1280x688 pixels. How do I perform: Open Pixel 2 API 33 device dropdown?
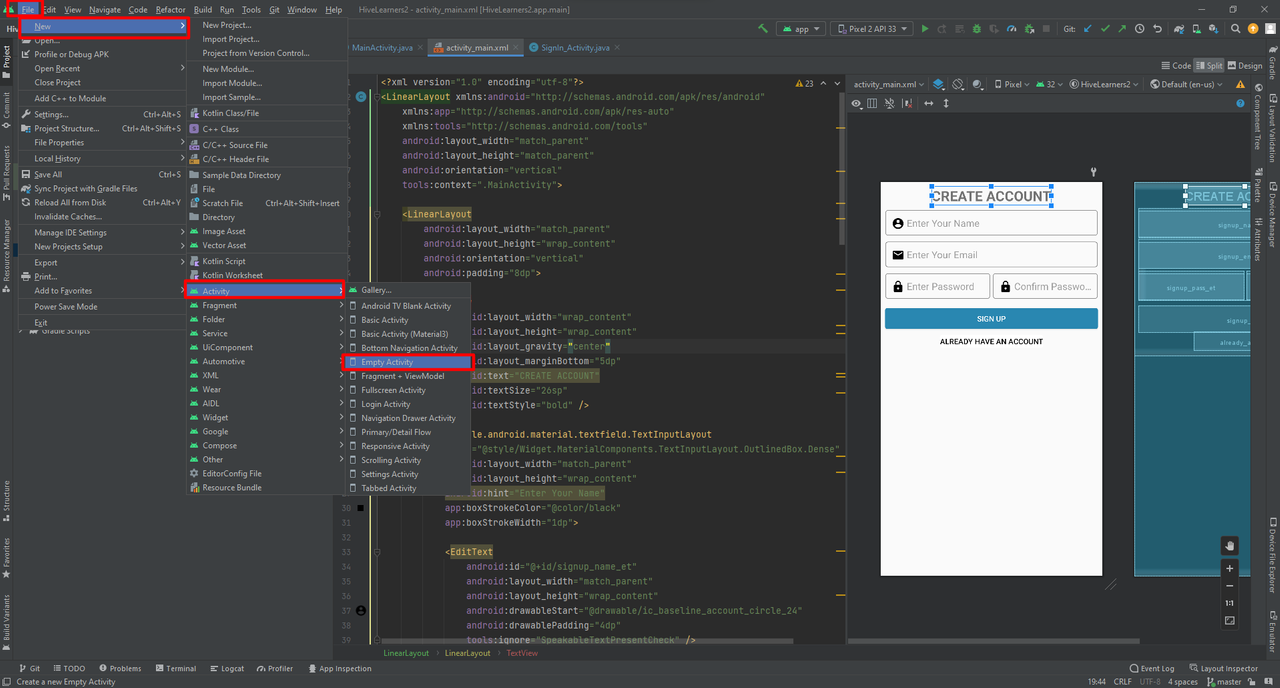pos(873,29)
